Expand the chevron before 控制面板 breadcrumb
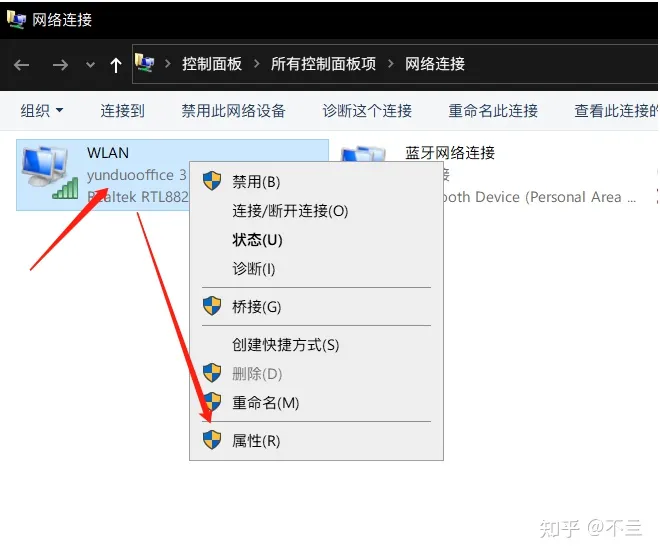This screenshot has height=556, width=660. 168,64
